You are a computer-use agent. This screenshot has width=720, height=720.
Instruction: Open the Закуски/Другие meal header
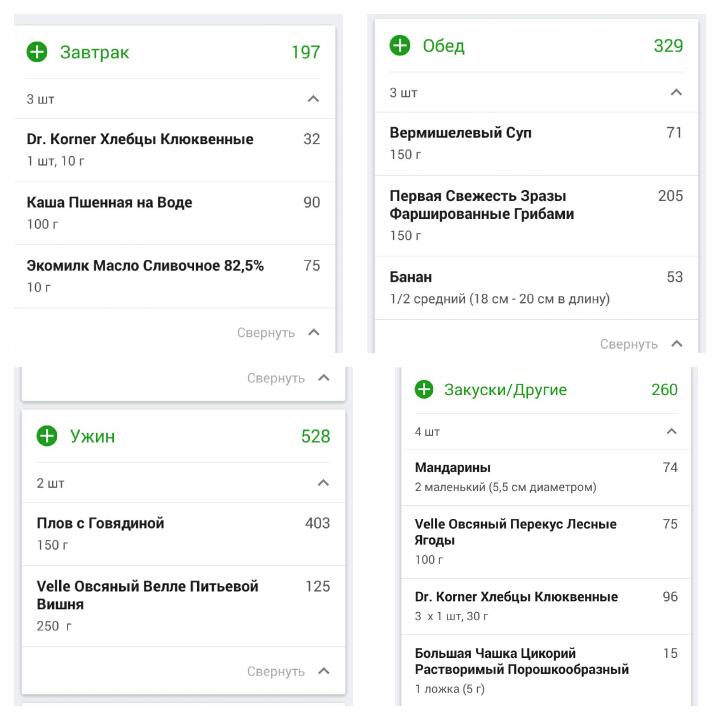click(x=546, y=389)
